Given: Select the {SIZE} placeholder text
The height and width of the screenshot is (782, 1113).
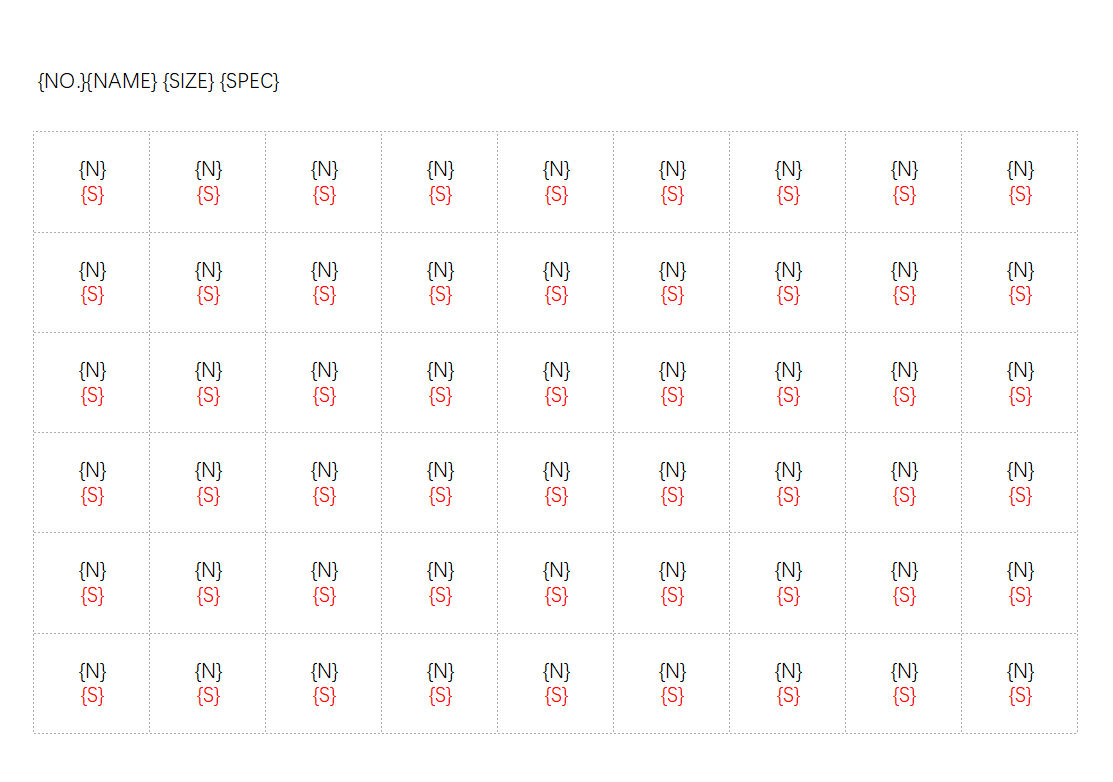Looking at the screenshot, I should pos(188,82).
